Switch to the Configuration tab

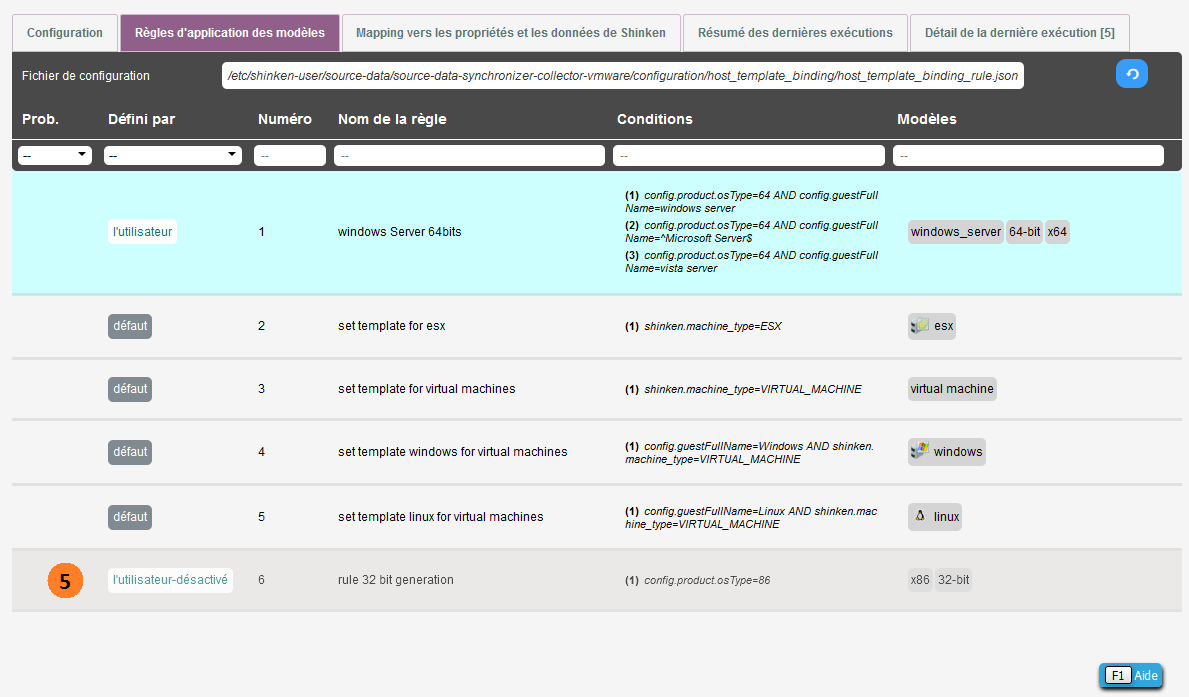65,33
